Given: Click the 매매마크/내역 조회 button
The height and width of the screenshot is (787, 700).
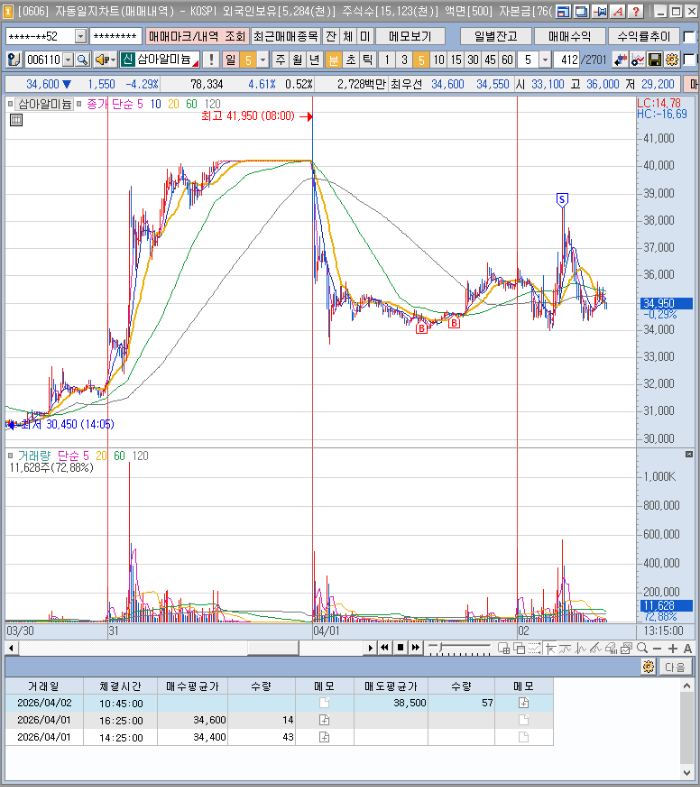Looking at the screenshot, I should (x=197, y=37).
